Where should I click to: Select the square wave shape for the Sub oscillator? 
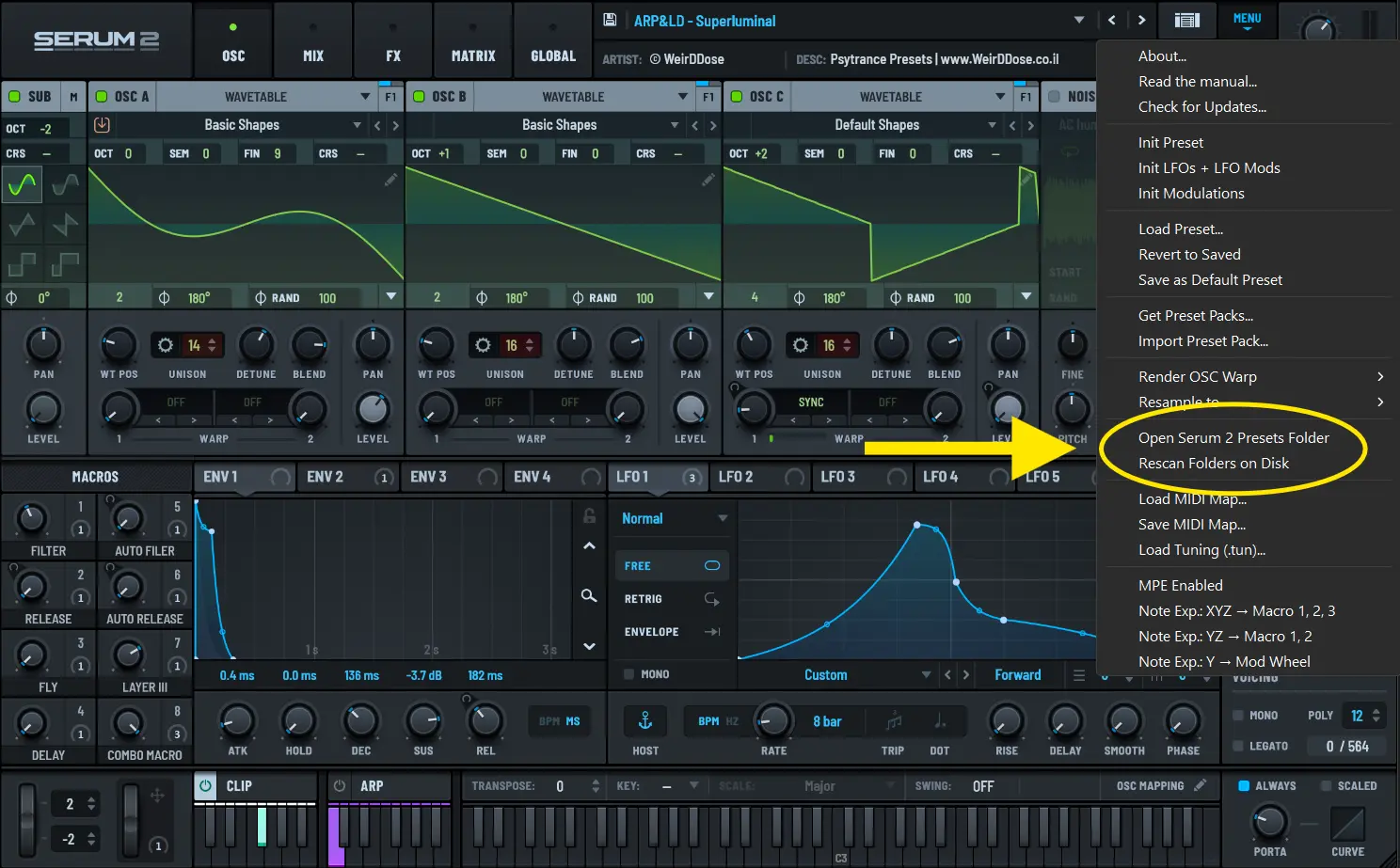[22, 264]
